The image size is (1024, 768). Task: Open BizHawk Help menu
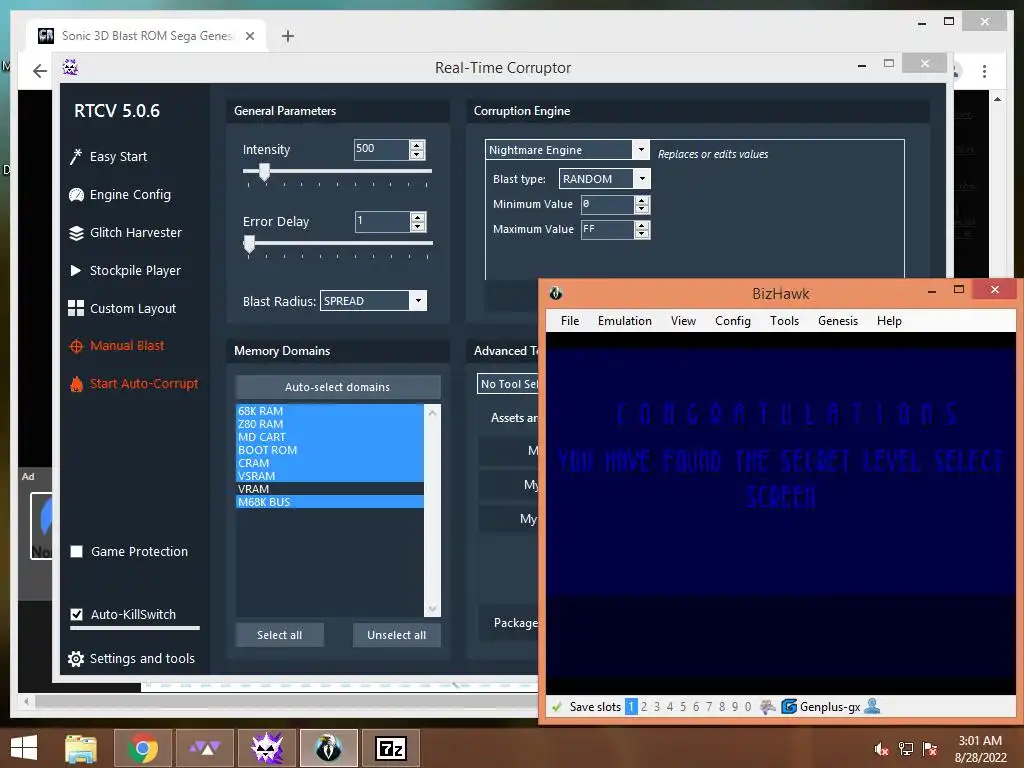pyautogui.click(x=889, y=321)
